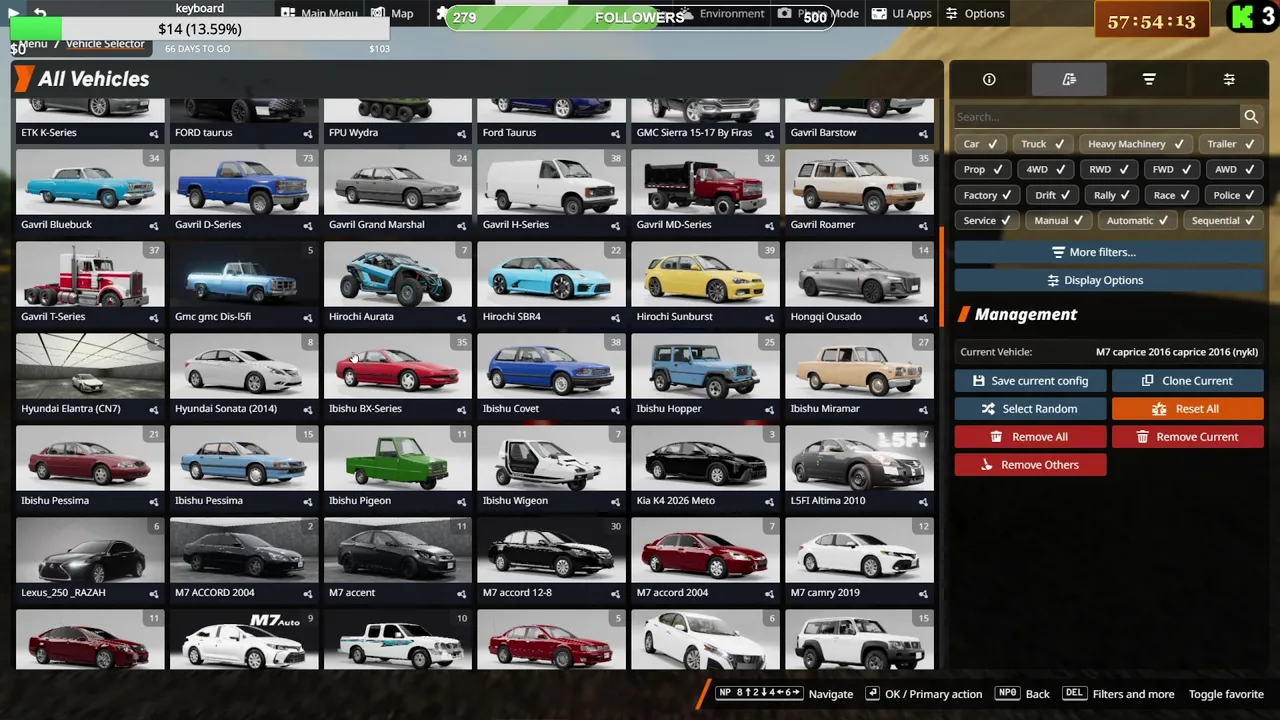This screenshot has width=1280, height=720.
Task: Click configurations icon on Hirochi Sunburst card
Action: (770, 317)
